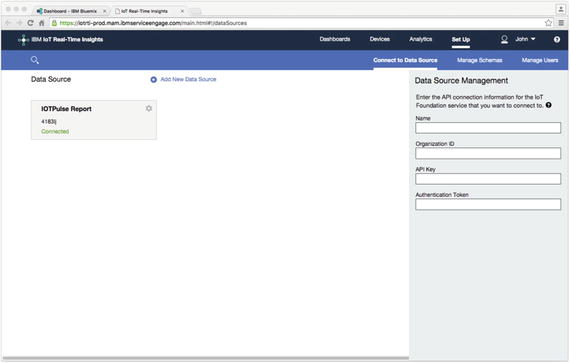
Task: Open the Dashboards menu
Action: pos(335,39)
